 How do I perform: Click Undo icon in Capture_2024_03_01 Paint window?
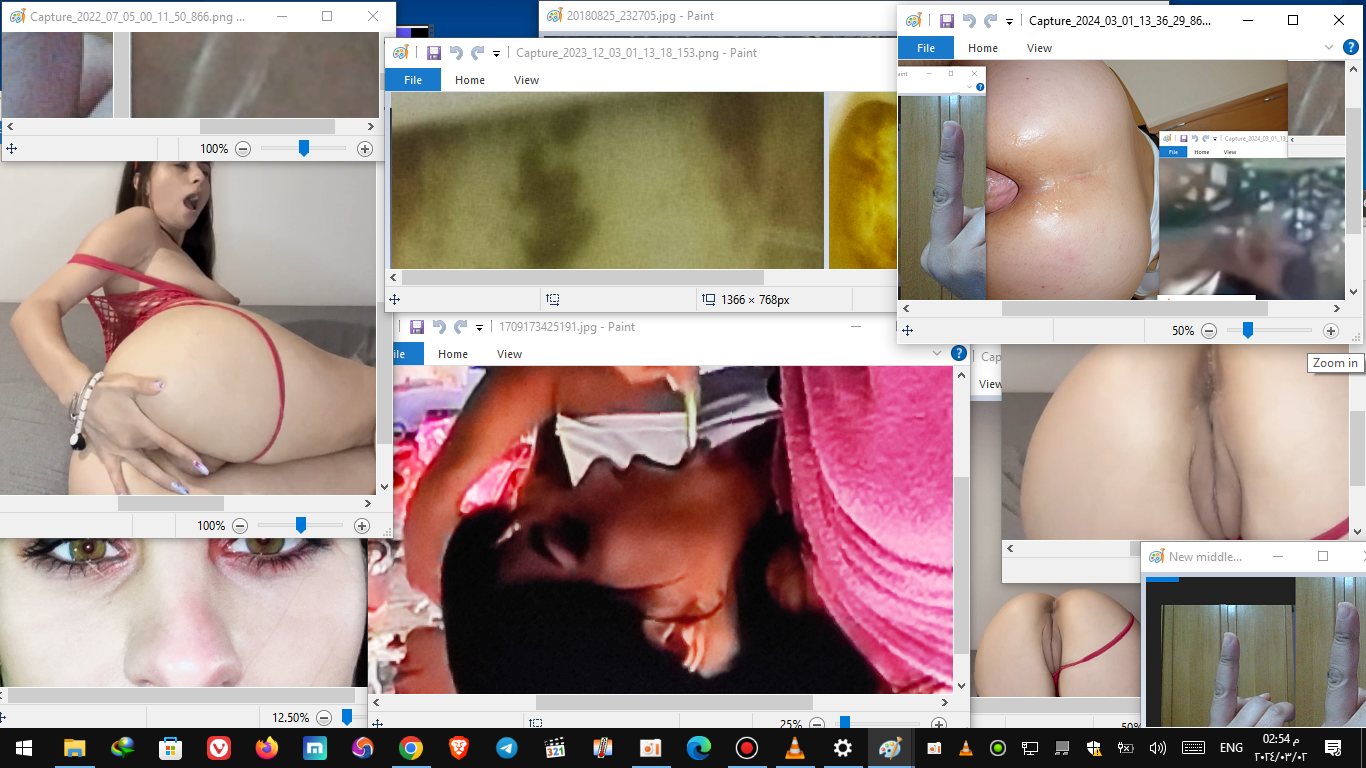pos(968,20)
